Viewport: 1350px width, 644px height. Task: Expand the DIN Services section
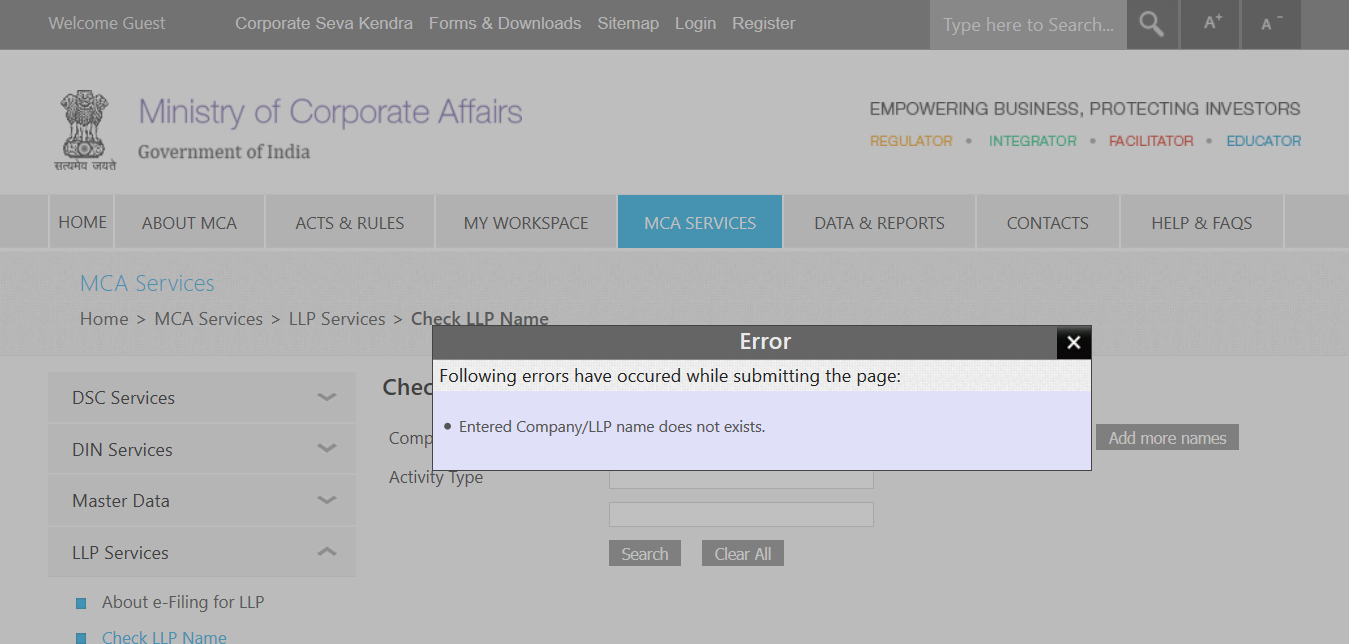pos(202,449)
